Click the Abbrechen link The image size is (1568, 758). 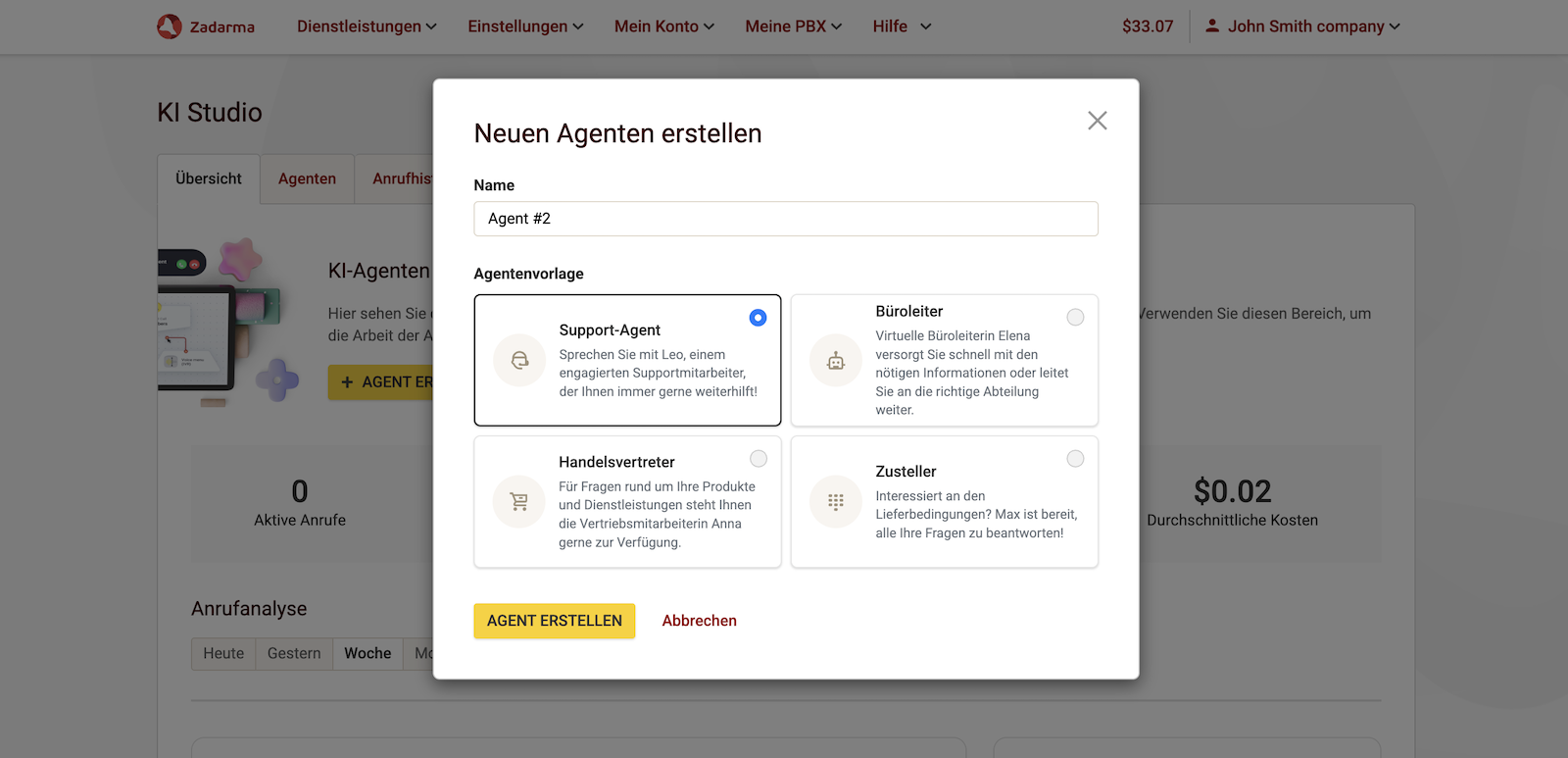point(700,621)
